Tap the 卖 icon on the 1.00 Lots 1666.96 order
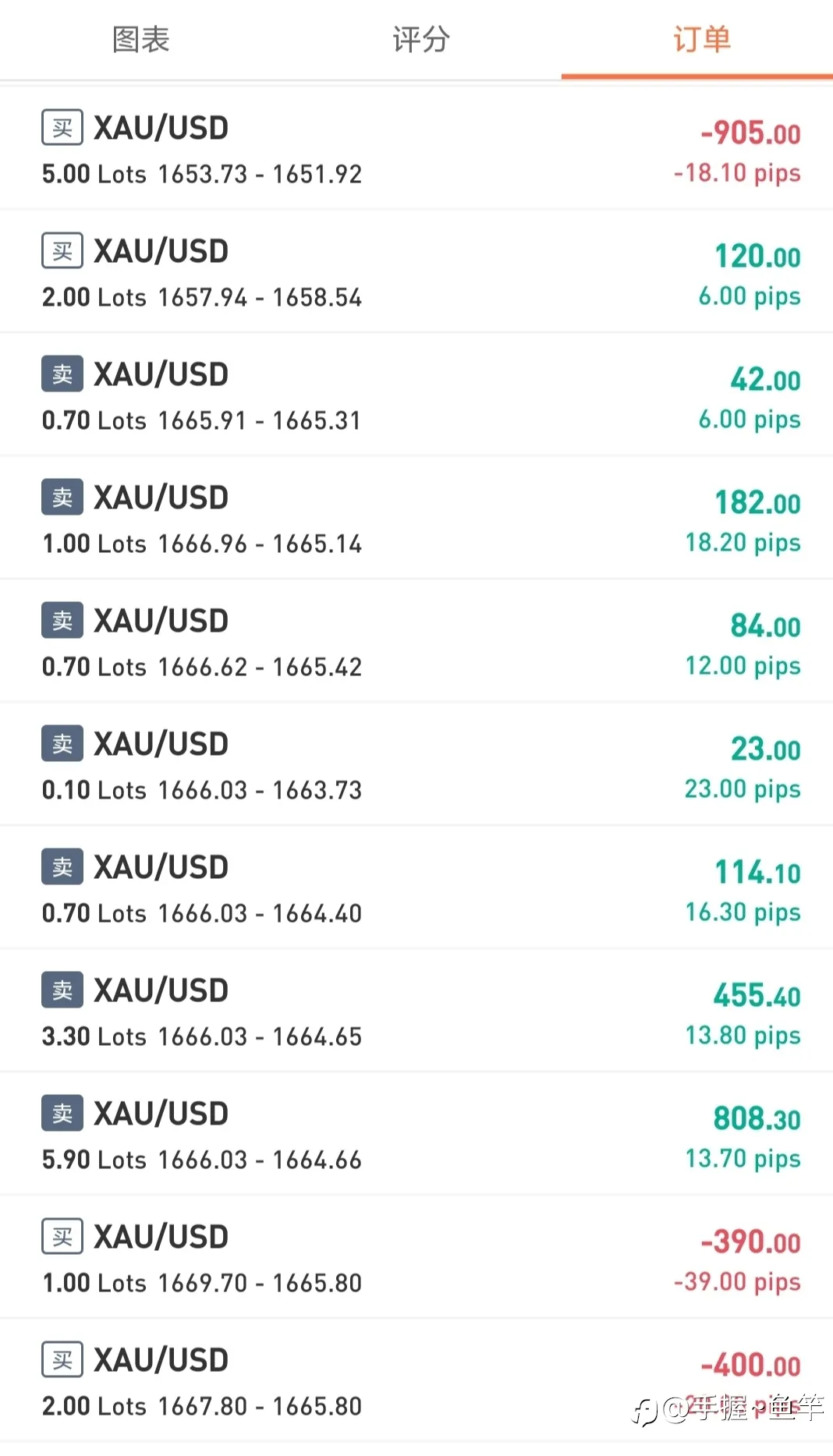The width and height of the screenshot is (833, 1456). coord(62,498)
